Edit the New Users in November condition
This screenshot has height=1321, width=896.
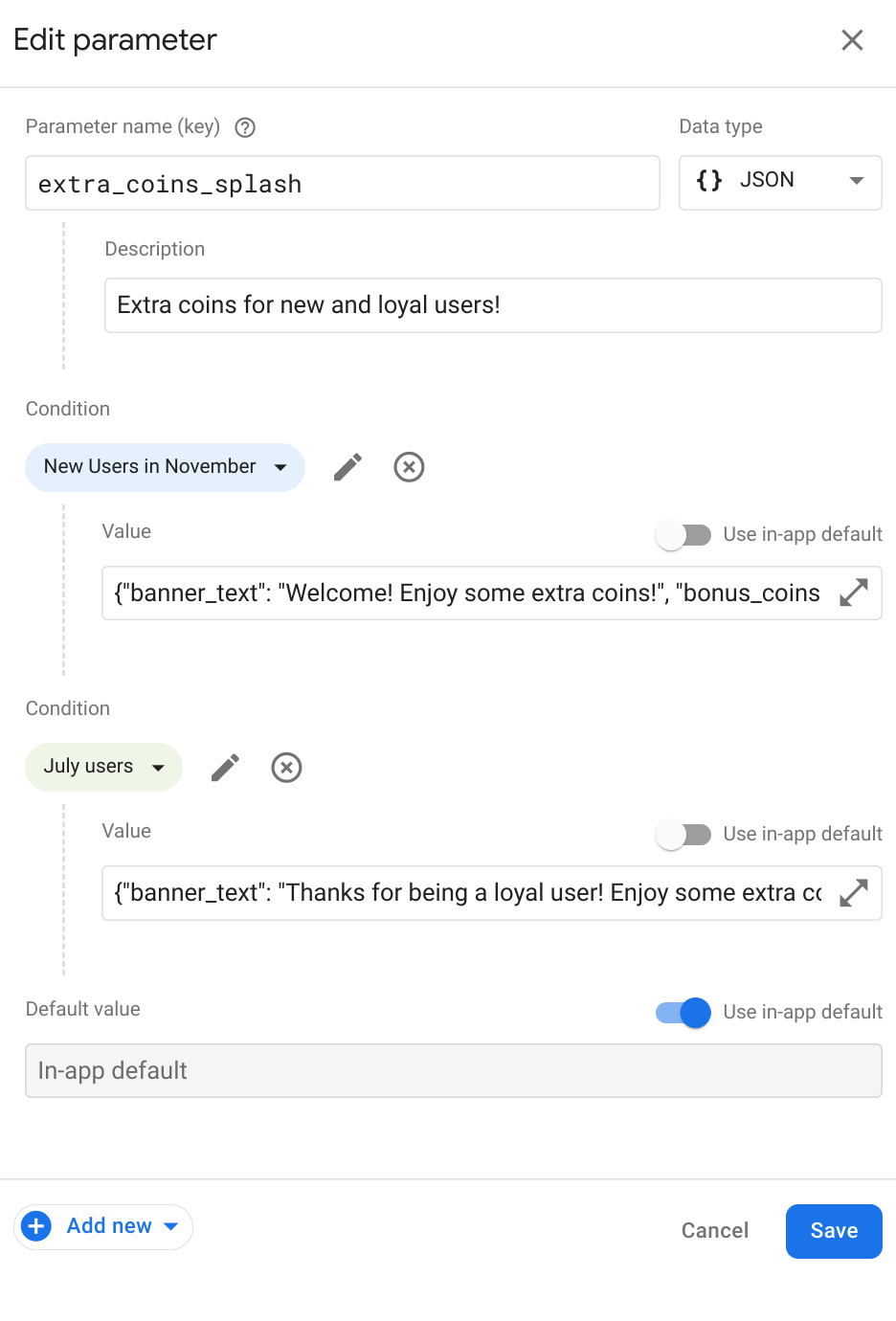click(x=347, y=467)
